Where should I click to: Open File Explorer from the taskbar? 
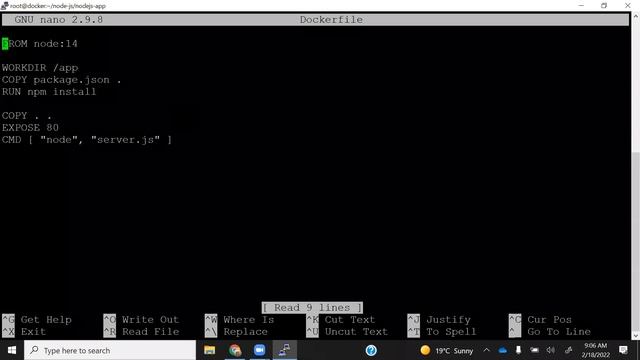coord(209,350)
